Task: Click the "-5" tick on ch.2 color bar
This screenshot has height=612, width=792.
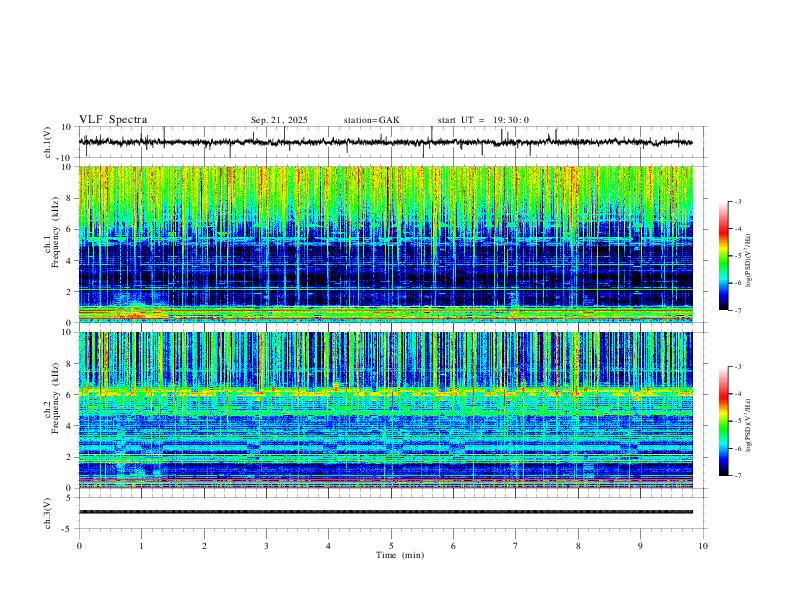Action: [738, 421]
